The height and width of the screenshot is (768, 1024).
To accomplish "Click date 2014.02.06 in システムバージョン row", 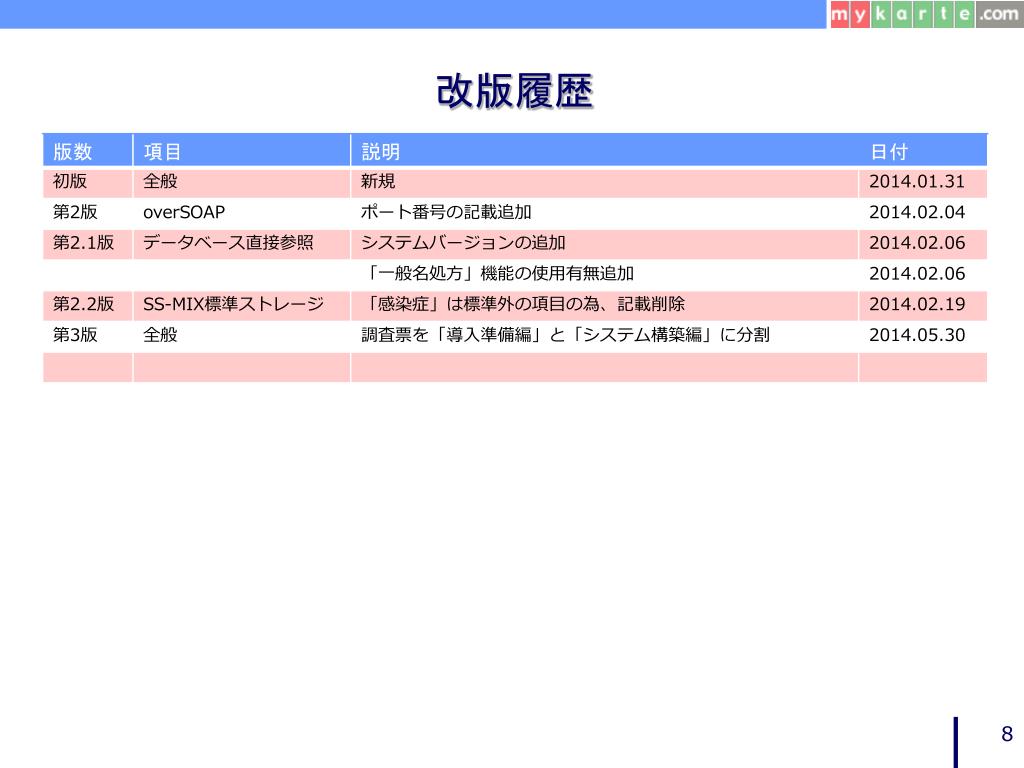I will click(917, 242).
